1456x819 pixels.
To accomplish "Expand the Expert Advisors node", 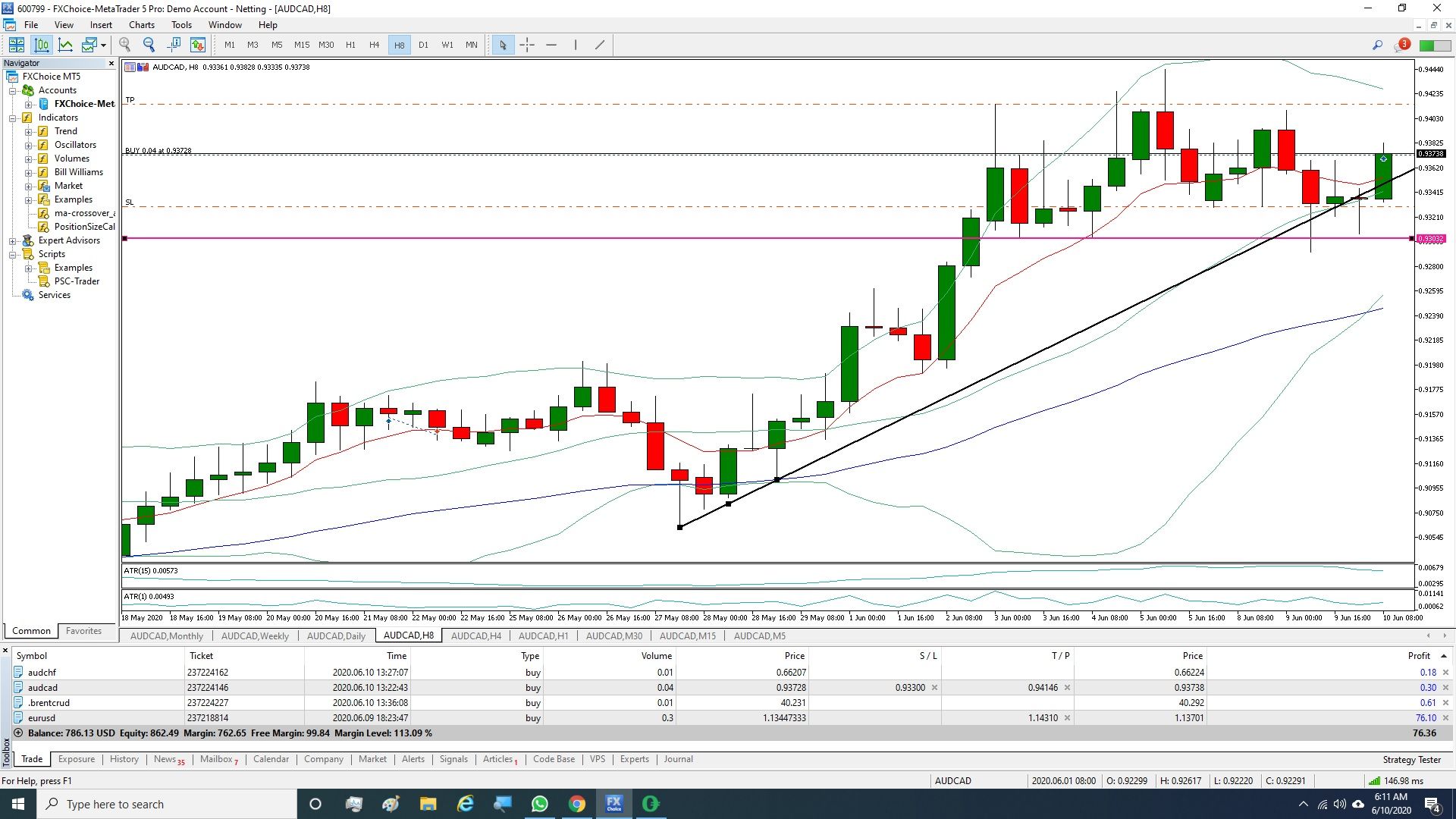I will [13, 240].
